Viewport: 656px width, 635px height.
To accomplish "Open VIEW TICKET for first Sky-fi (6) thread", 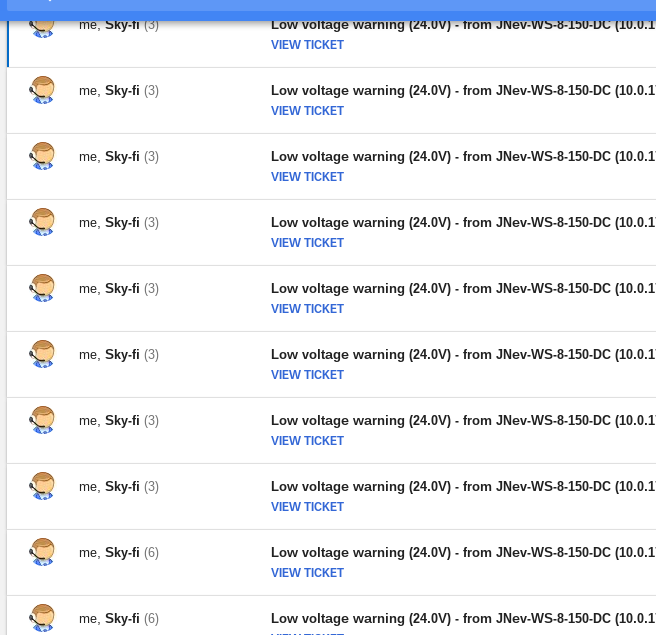I will coord(307,573).
